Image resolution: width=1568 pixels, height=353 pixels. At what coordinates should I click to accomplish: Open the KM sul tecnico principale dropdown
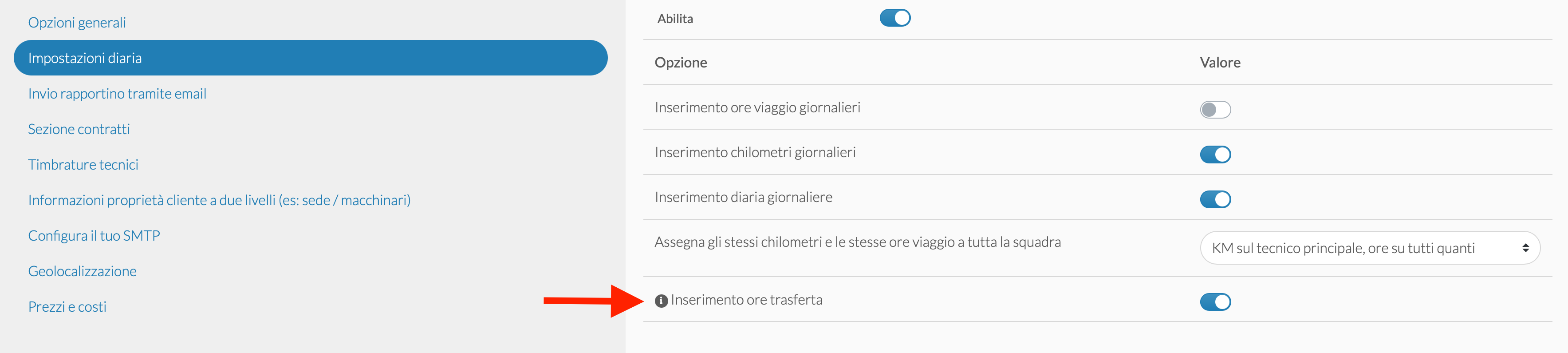point(1370,248)
